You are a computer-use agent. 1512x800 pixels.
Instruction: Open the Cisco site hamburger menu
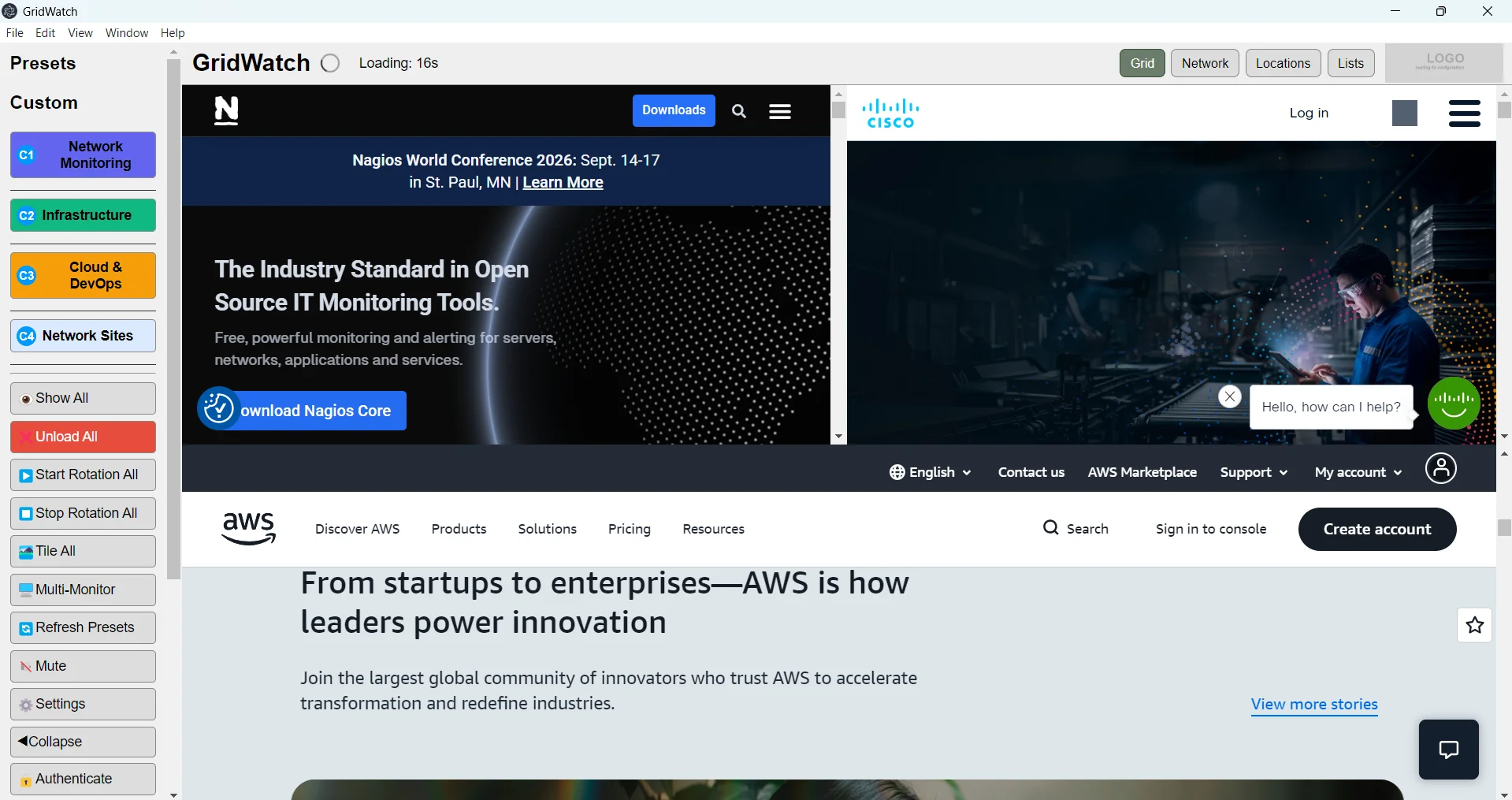click(x=1463, y=113)
